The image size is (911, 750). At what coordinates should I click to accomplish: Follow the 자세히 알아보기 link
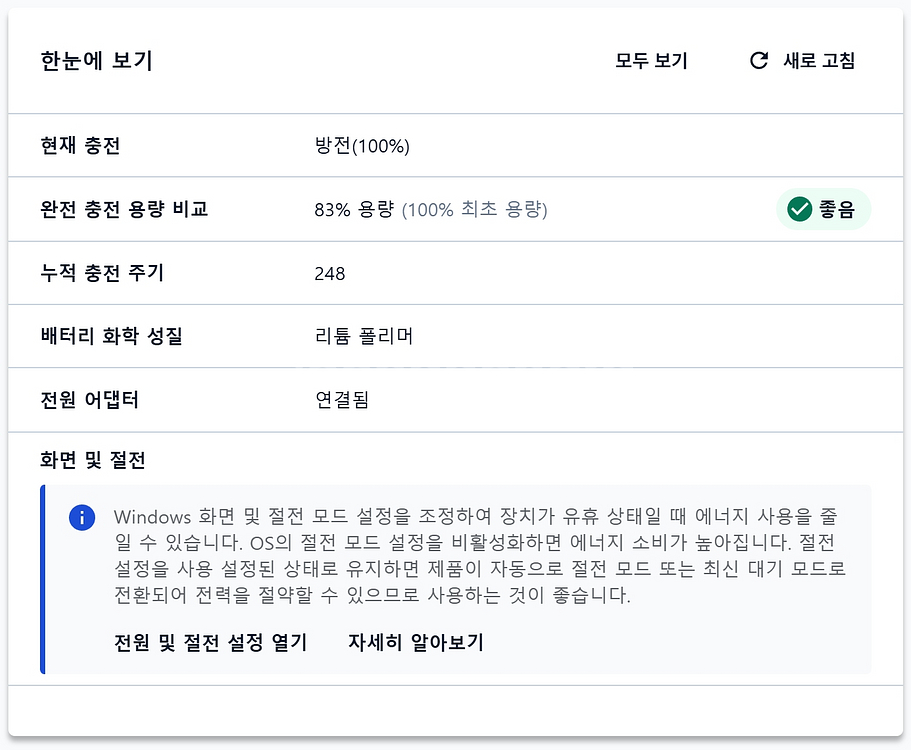[416, 642]
